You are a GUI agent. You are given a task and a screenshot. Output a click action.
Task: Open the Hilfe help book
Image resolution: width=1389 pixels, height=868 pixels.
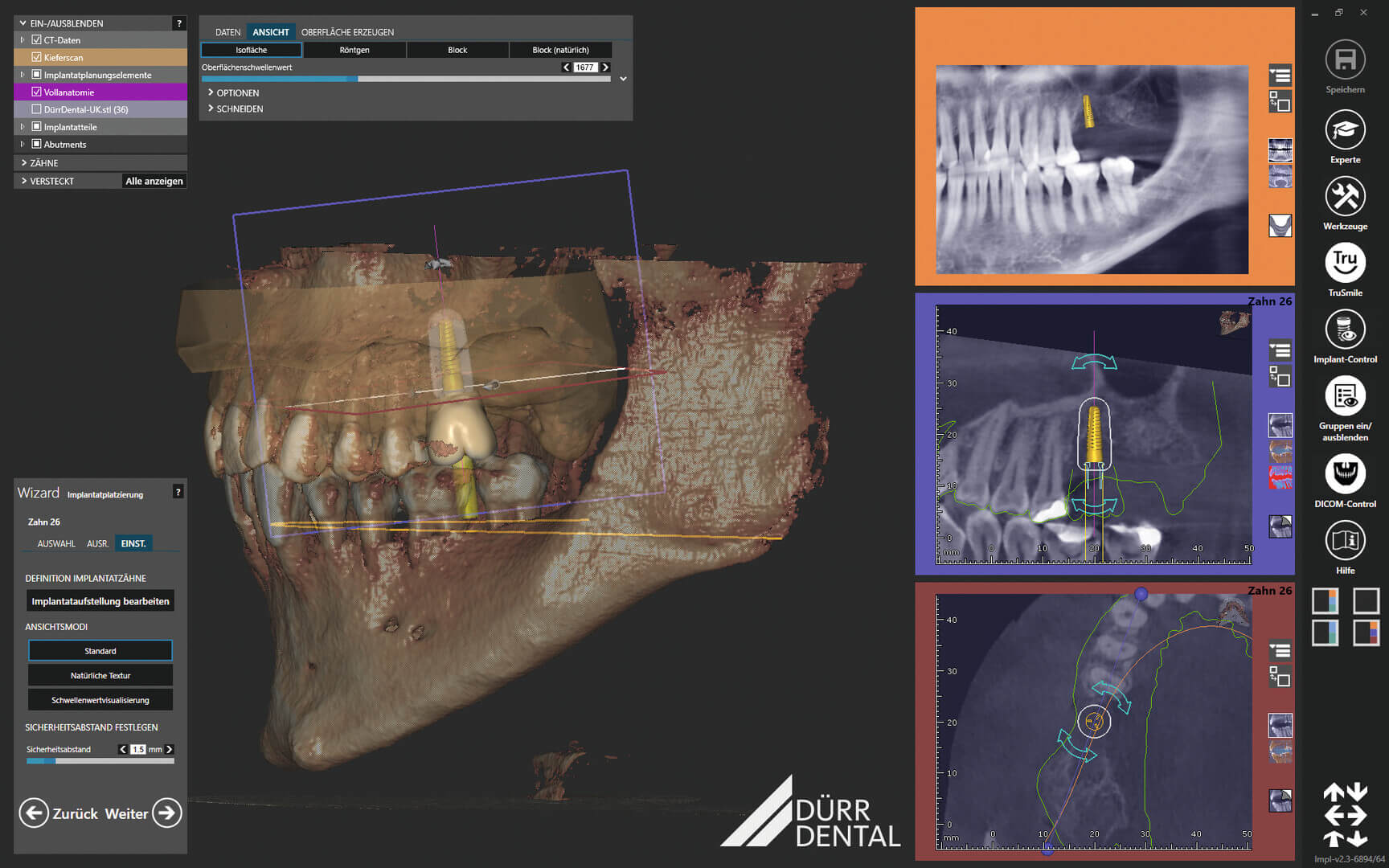click(x=1345, y=541)
